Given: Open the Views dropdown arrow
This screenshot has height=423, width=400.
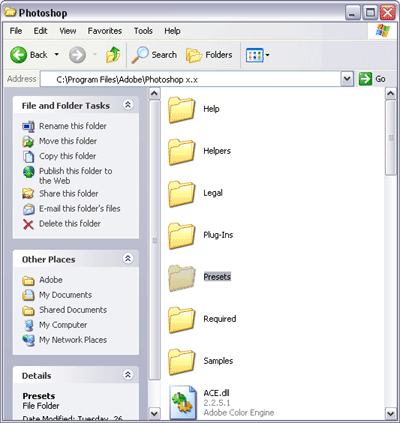Looking at the screenshot, I should click(x=267, y=55).
